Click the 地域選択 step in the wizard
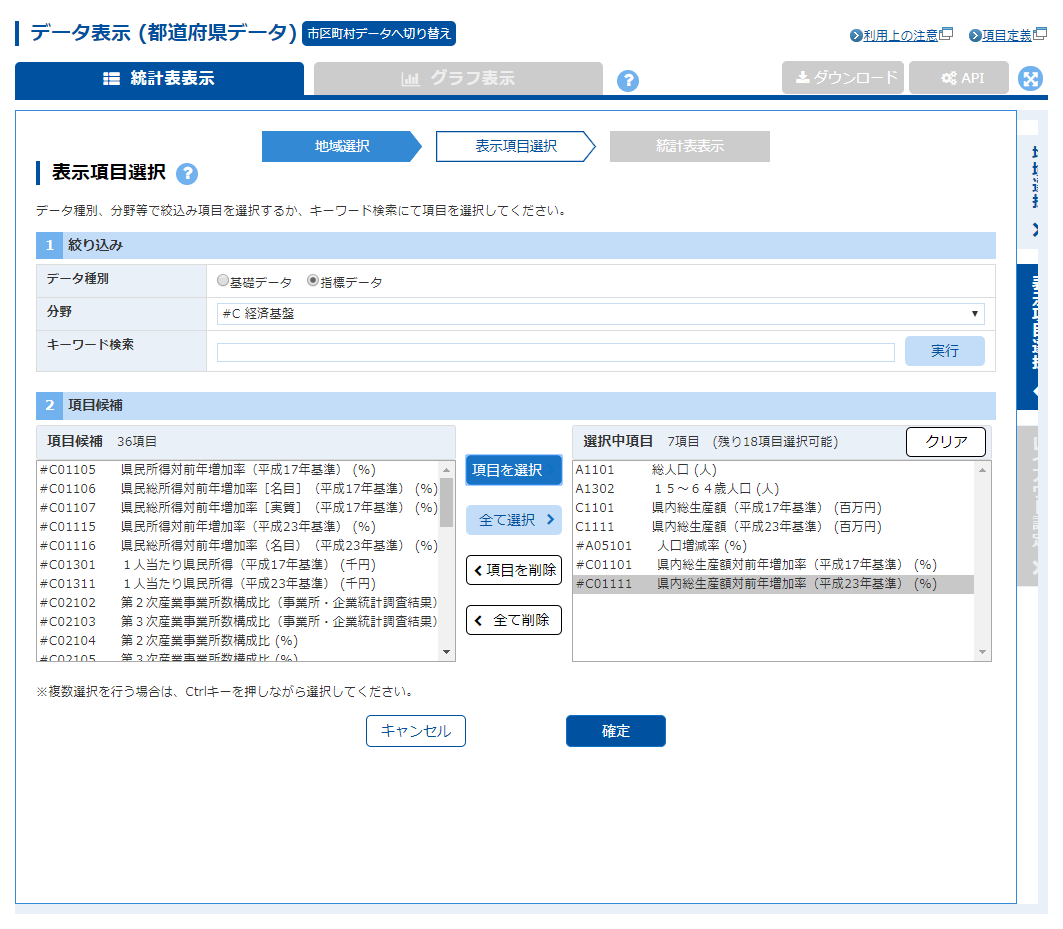This screenshot has height=929, width=1063. (x=342, y=146)
